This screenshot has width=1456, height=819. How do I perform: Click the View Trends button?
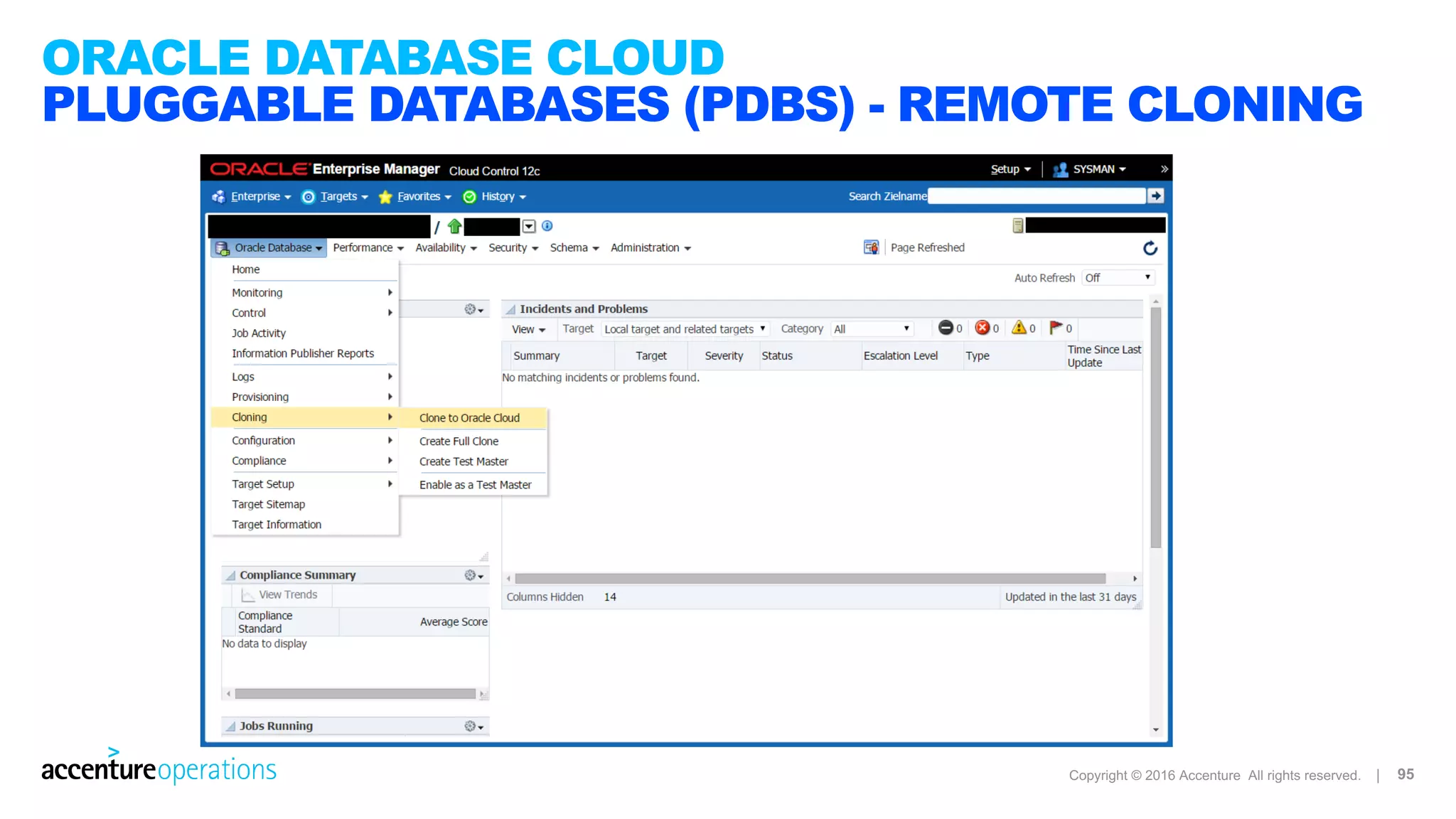(279, 595)
